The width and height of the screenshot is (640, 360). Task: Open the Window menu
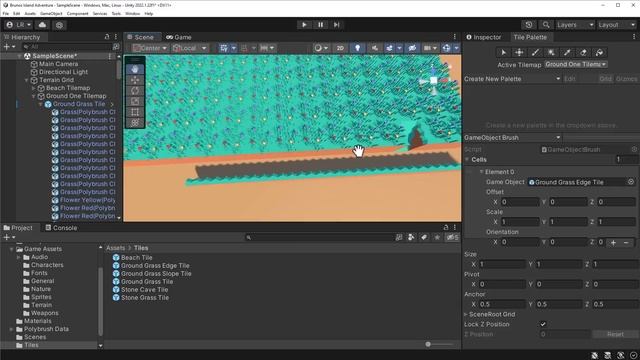[132, 13]
